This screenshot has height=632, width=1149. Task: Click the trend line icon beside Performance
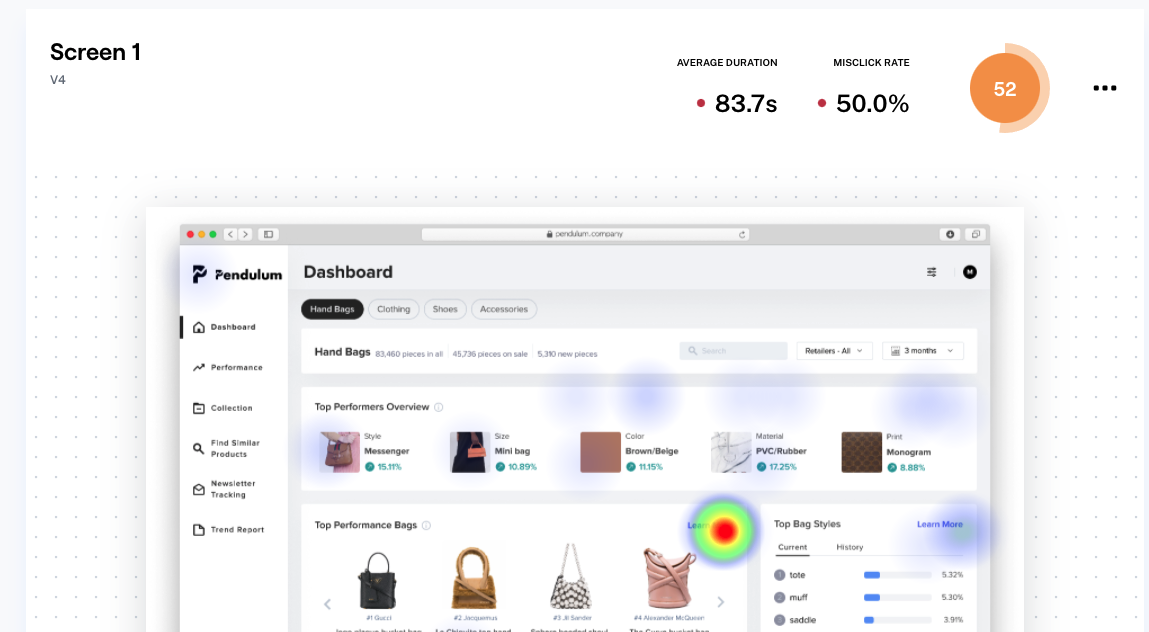tap(199, 367)
